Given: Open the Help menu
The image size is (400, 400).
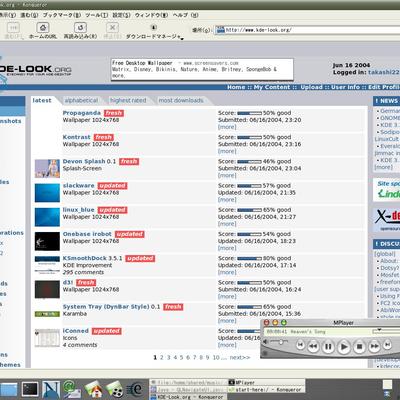Looking at the screenshot, I should [x=185, y=15].
